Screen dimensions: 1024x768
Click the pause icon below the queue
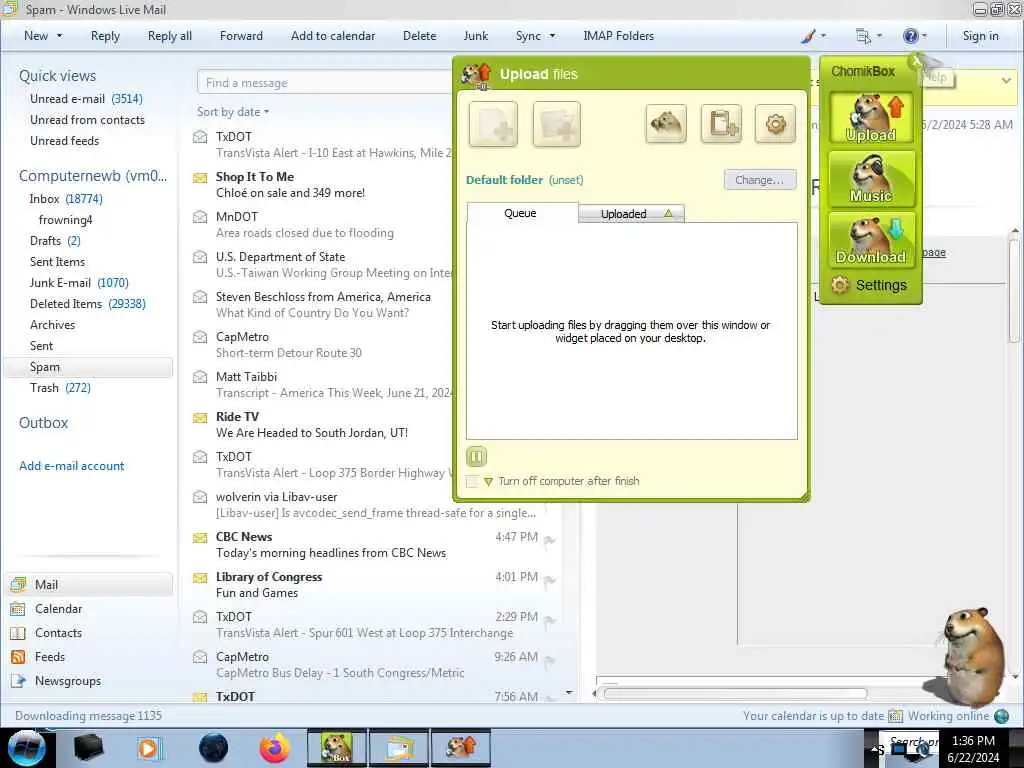[476, 456]
